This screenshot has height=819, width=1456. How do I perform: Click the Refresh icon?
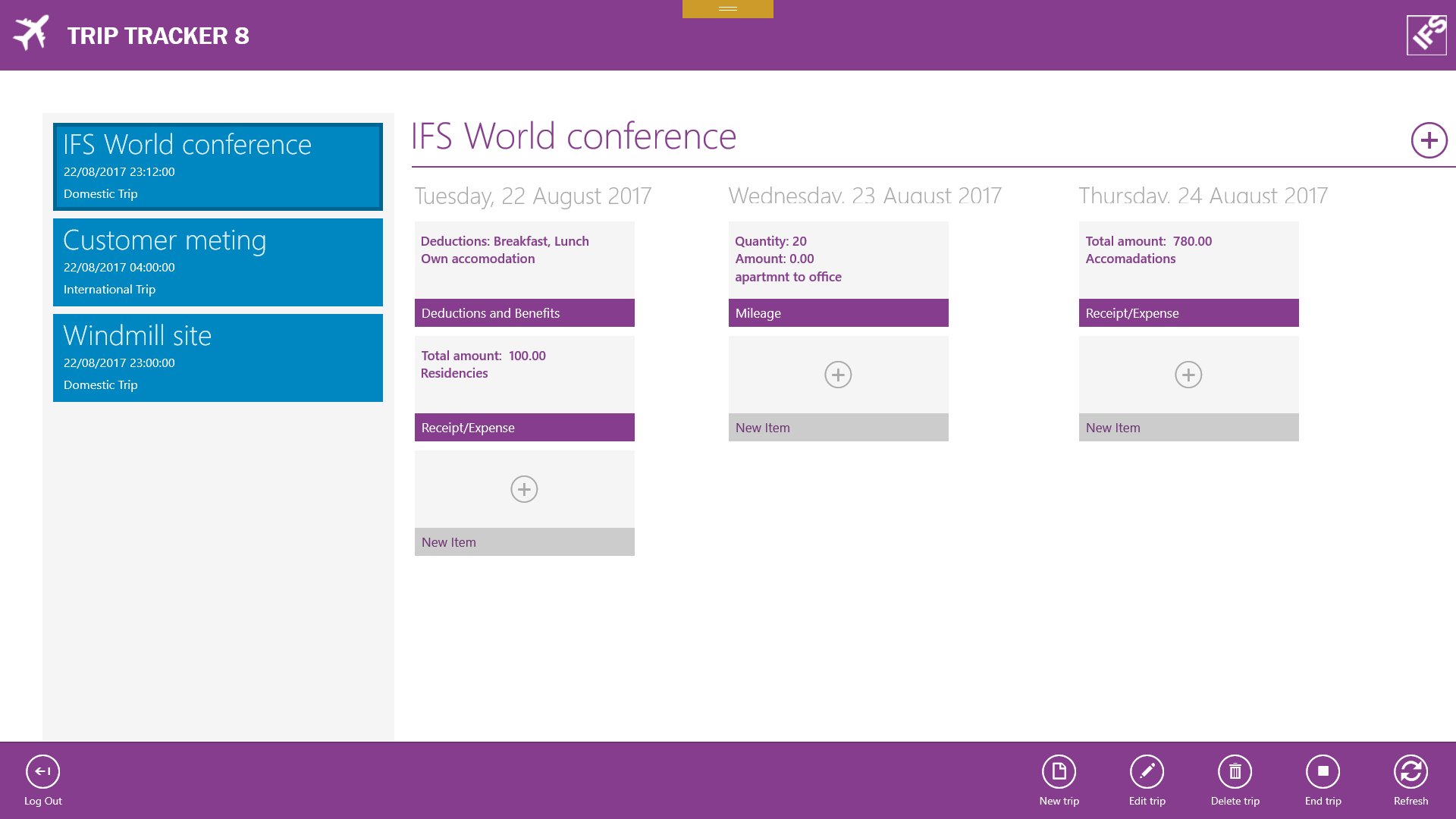click(x=1410, y=771)
